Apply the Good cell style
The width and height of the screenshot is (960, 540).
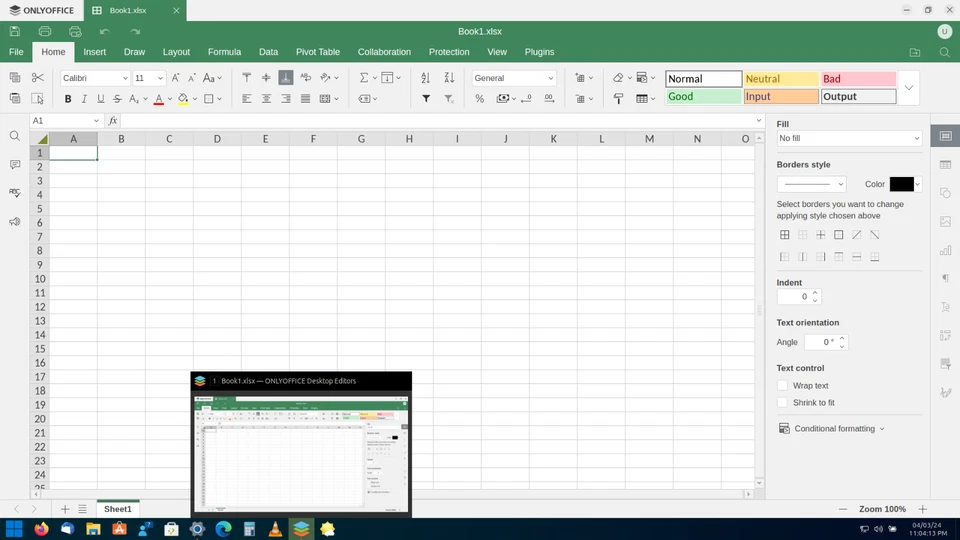(x=703, y=97)
